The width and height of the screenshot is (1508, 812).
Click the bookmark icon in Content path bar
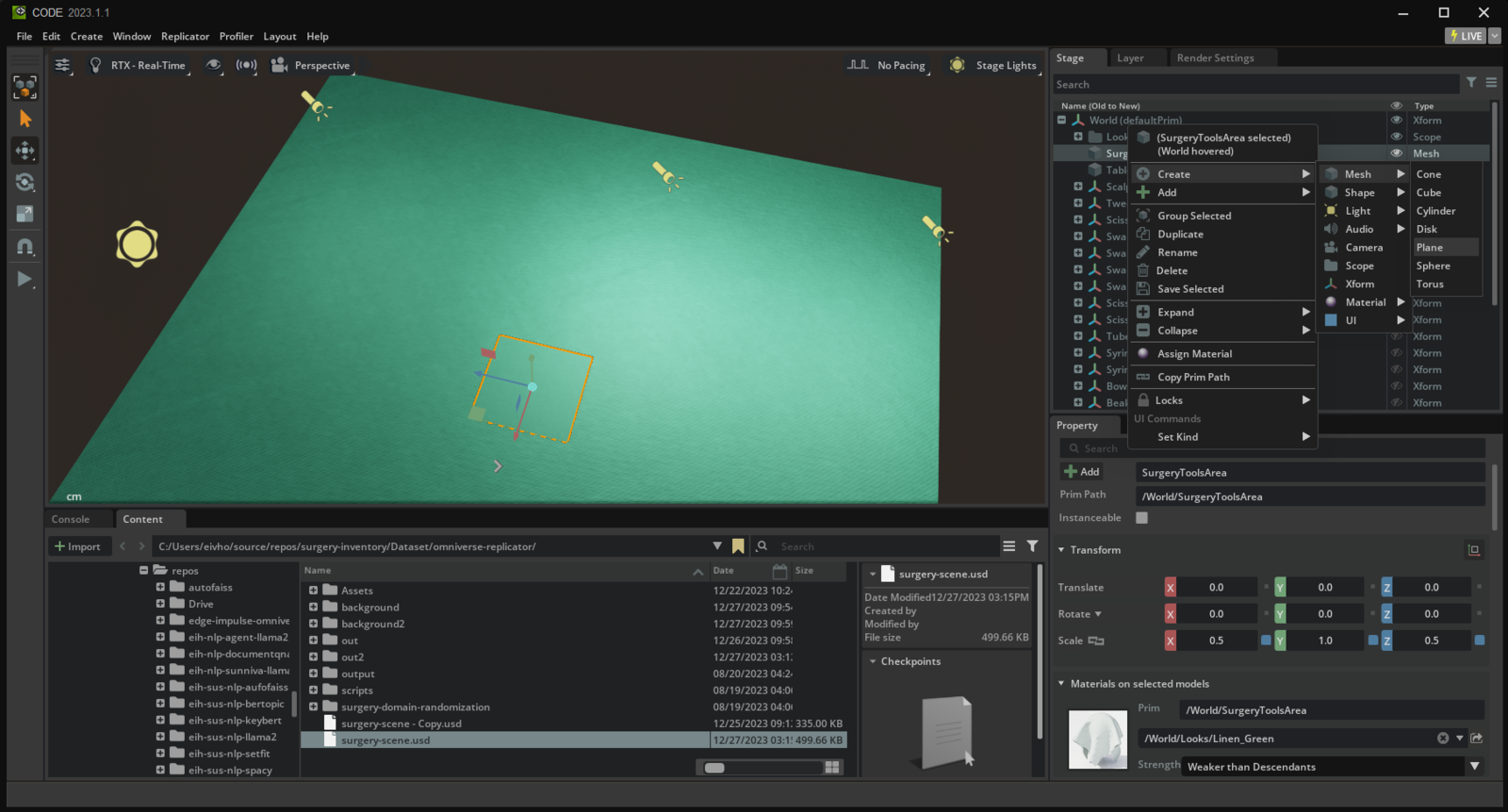point(738,546)
